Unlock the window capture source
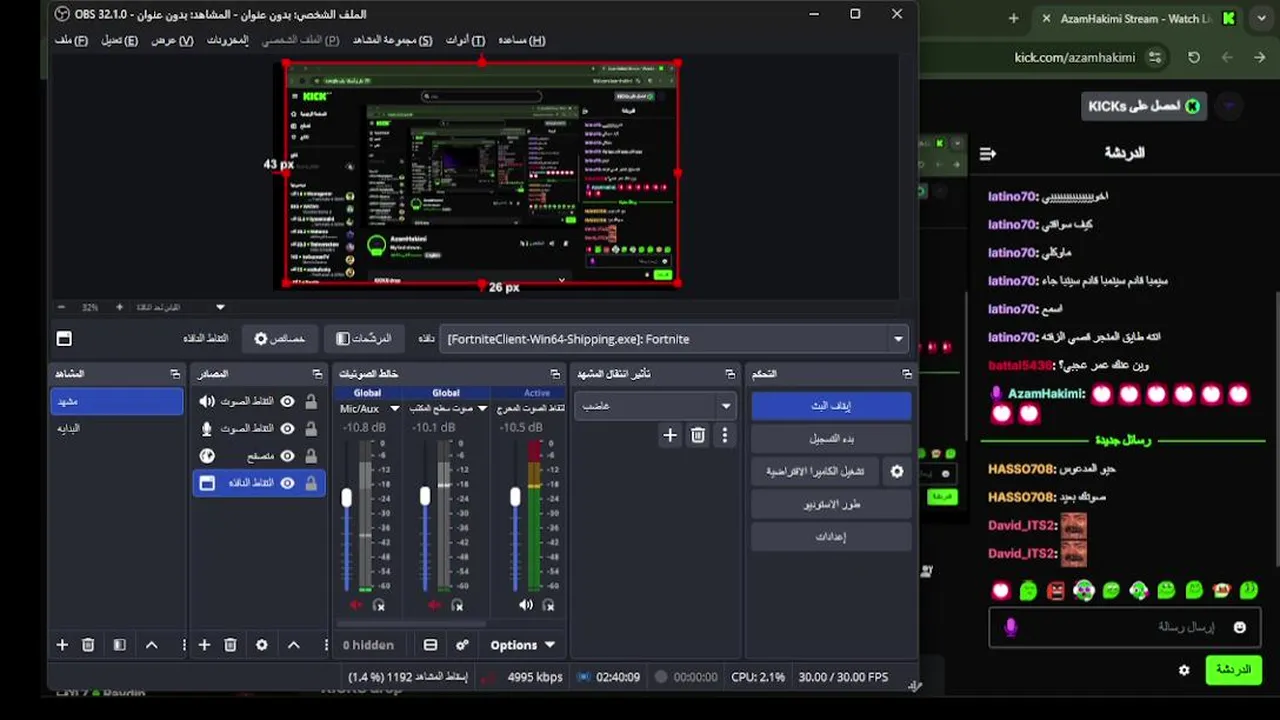The width and height of the screenshot is (1280, 720). coord(311,483)
